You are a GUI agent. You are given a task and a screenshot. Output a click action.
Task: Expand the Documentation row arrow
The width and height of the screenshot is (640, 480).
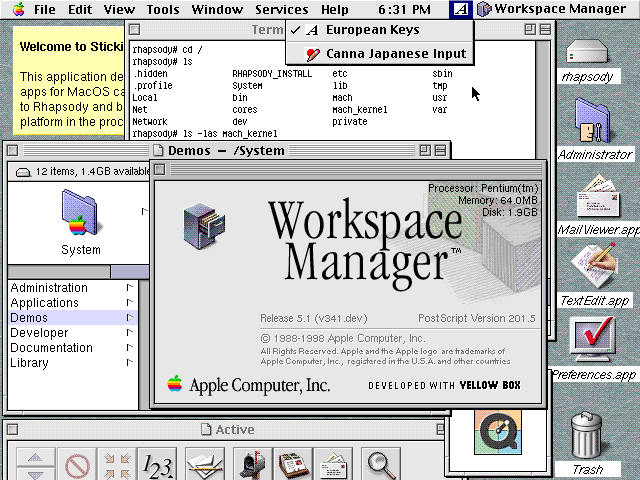click(130, 347)
